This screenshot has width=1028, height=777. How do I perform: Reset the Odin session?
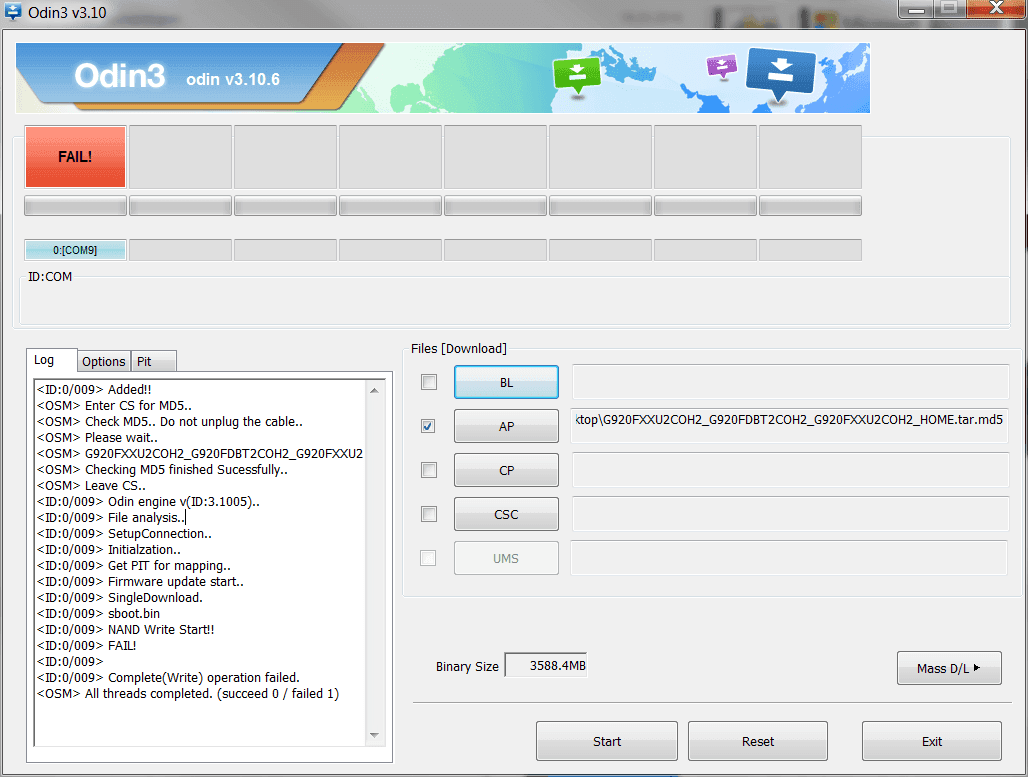coord(758,741)
